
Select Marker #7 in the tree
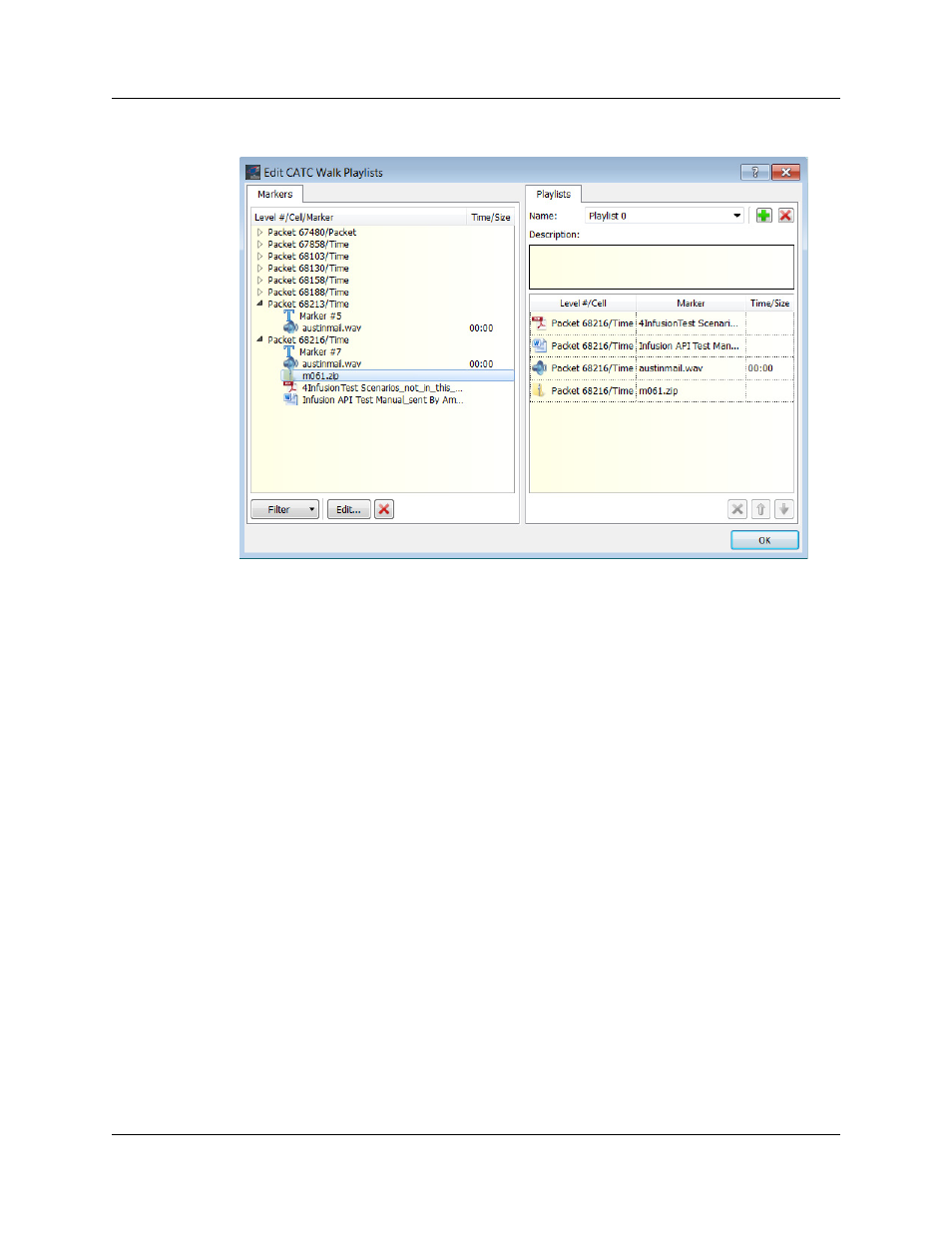[x=320, y=351]
